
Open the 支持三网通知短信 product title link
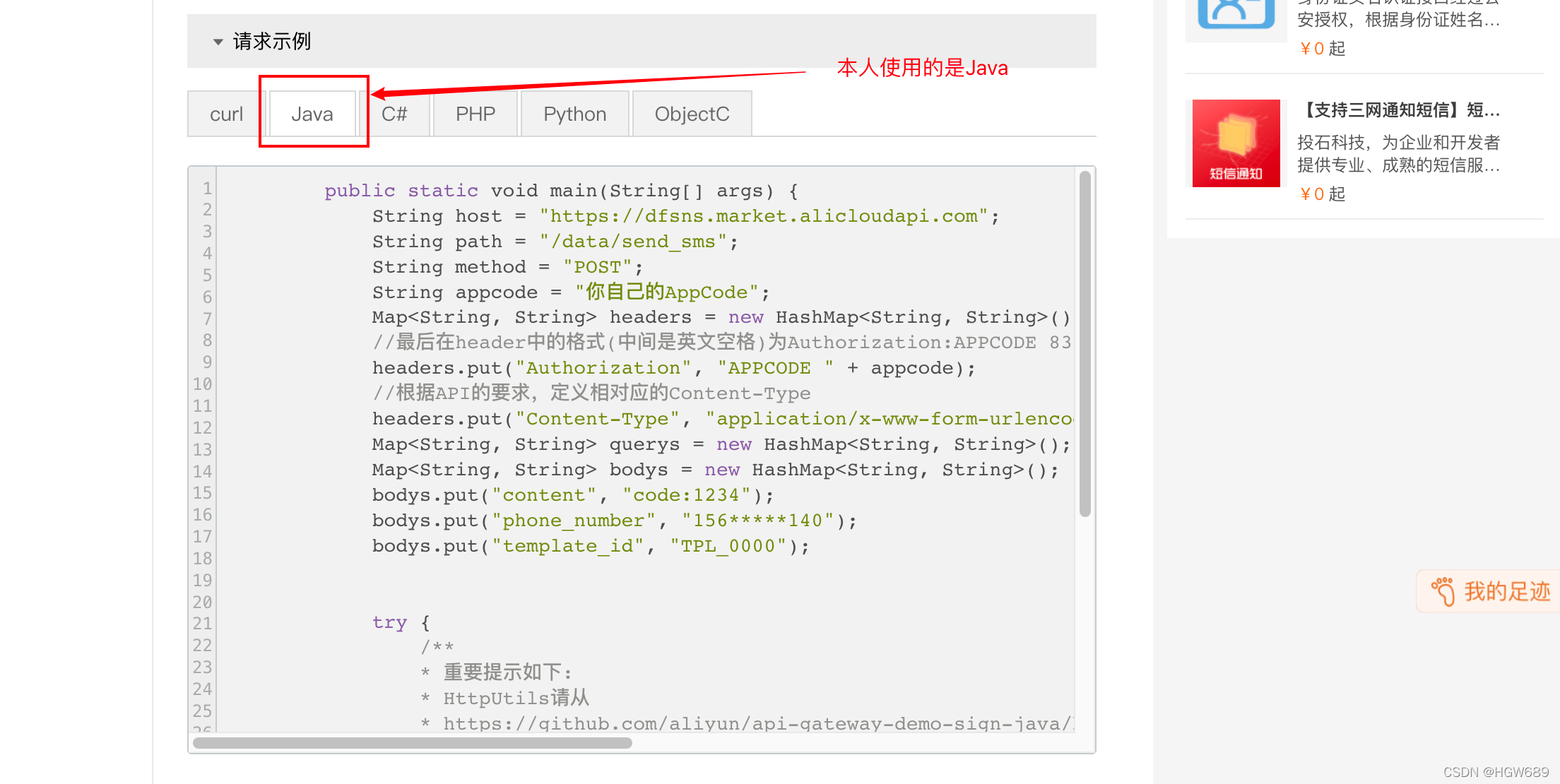pyautogui.click(x=1399, y=110)
